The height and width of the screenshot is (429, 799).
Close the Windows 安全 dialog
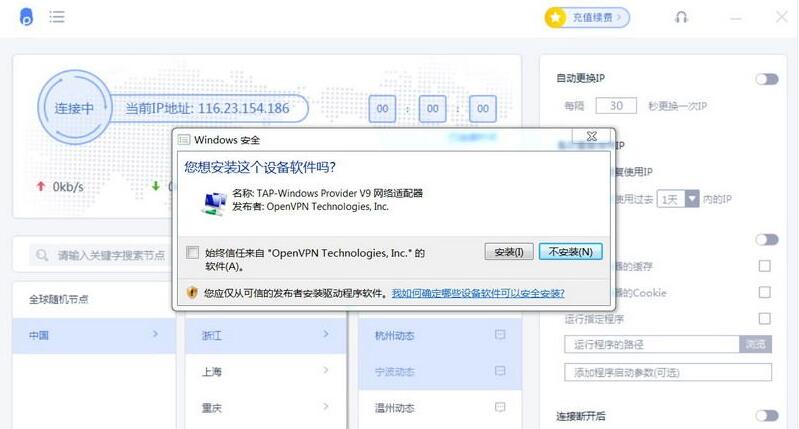[591, 136]
